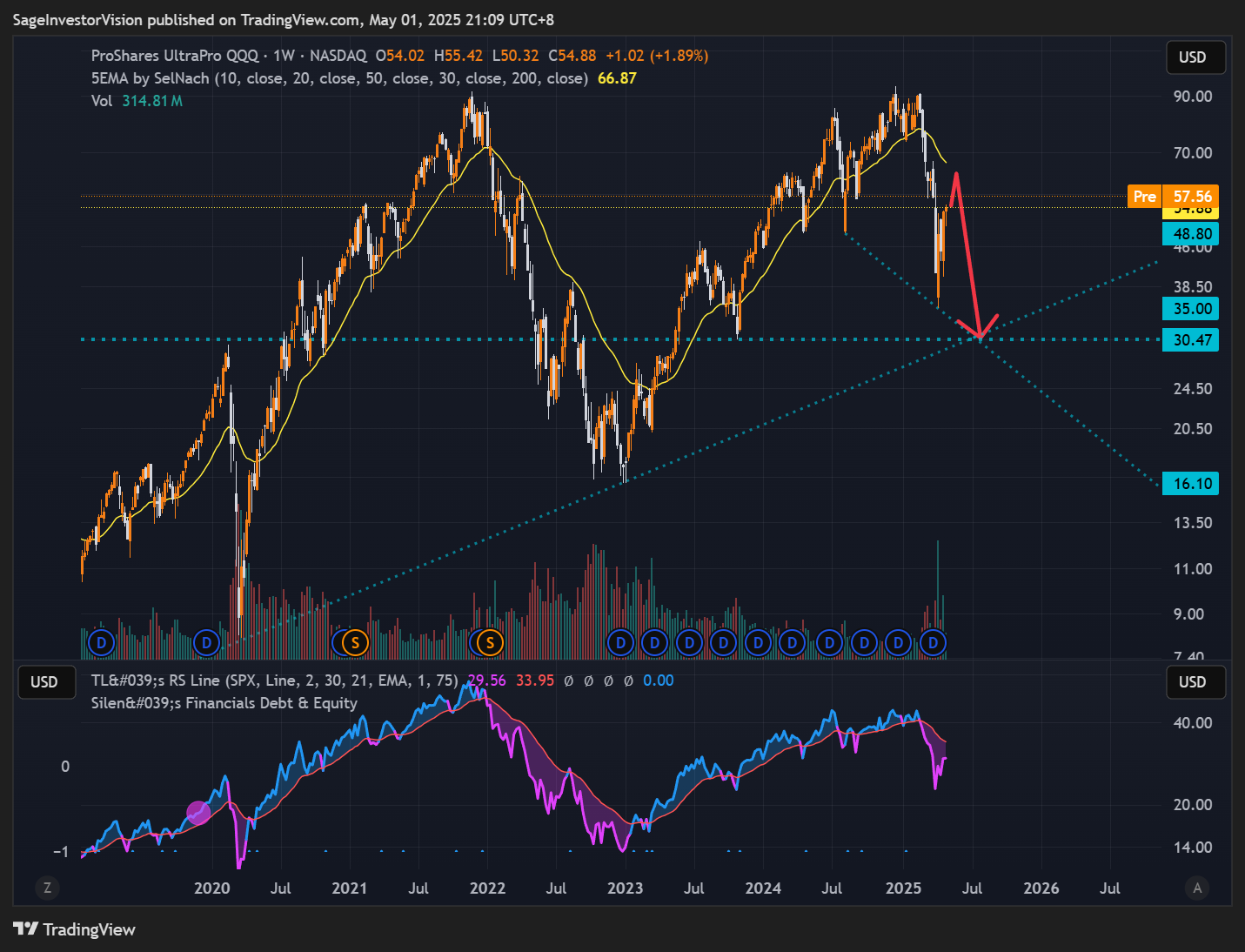Click the 33.95 RS Line value
This screenshot has width=1245, height=952.
point(535,680)
